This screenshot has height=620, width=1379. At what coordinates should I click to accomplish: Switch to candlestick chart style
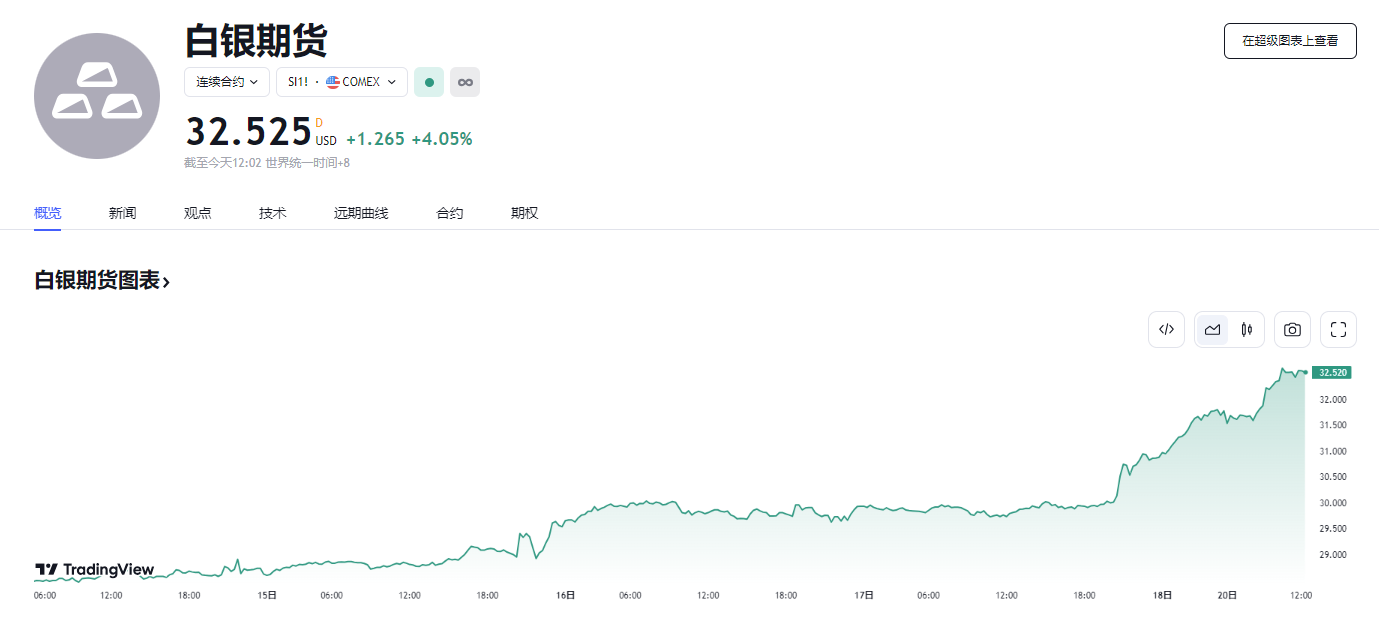[1247, 329]
